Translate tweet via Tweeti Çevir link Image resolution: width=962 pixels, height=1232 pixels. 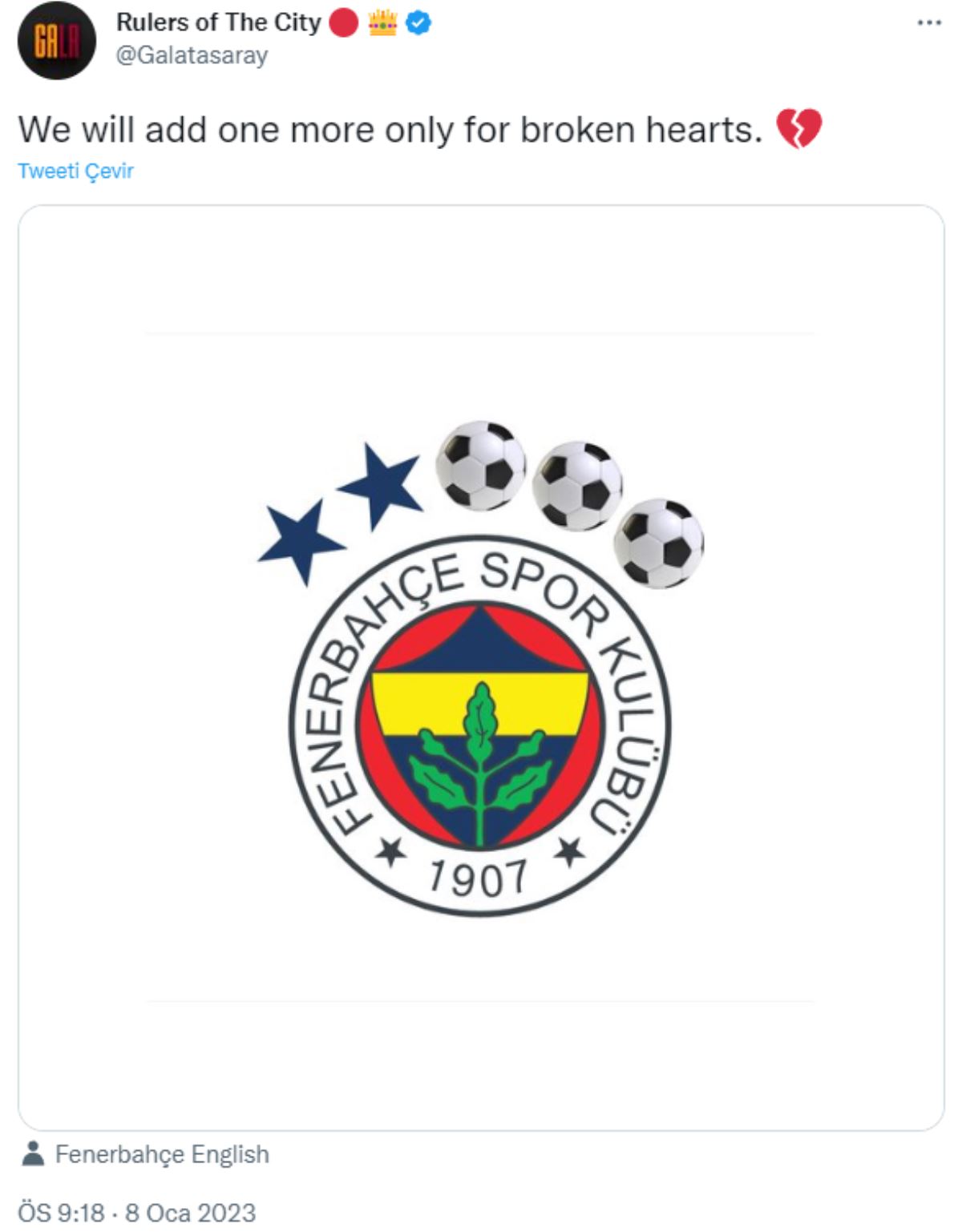pyautogui.click(x=75, y=171)
